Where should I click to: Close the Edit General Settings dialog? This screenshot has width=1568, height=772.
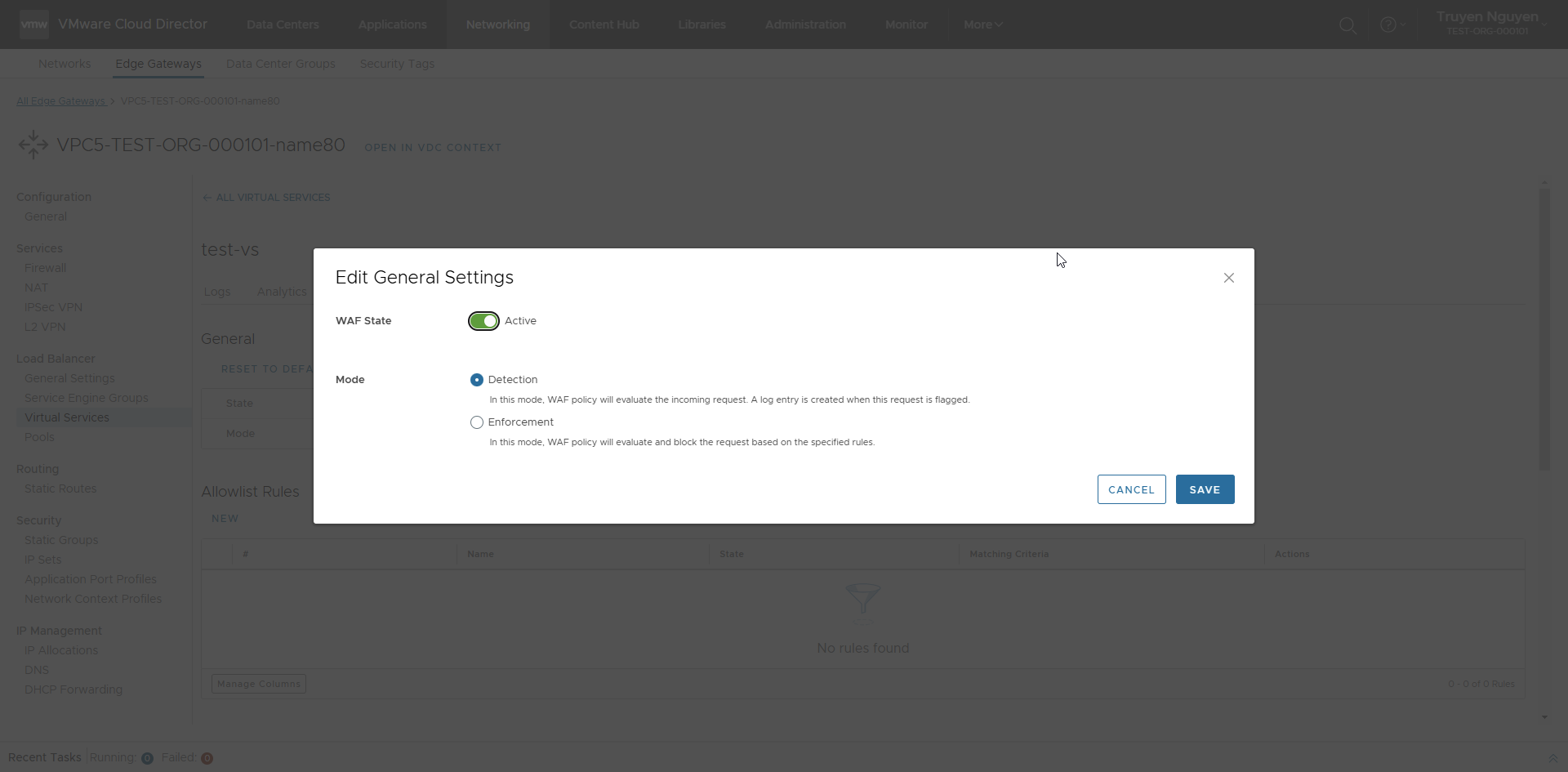[1228, 278]
